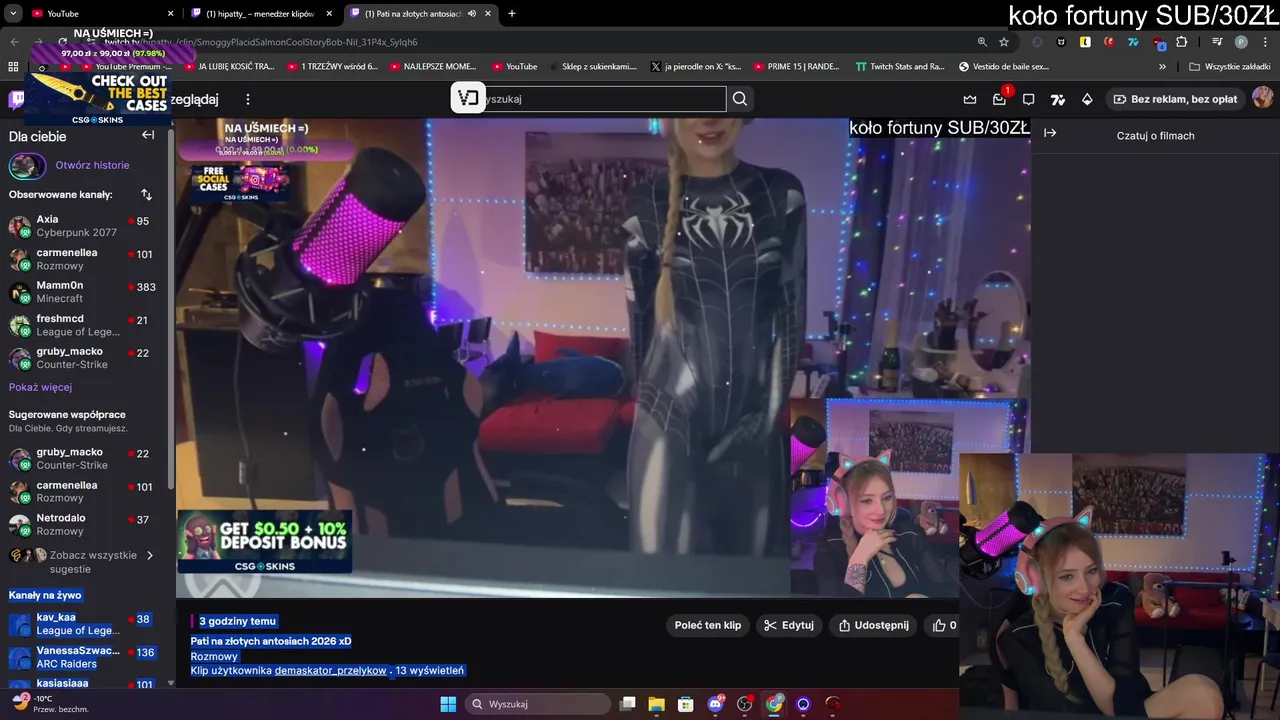1280x720 pixels.
Task: Open Netrodalo Rozmowy channel
Action: pos(85,524)
